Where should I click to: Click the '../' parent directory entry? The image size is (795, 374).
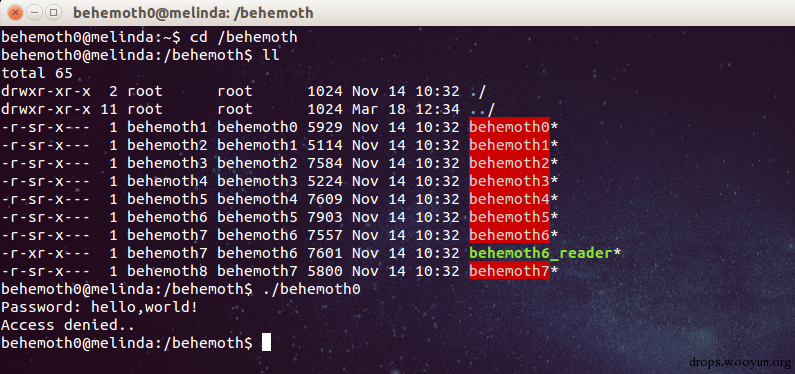[482, 109]
